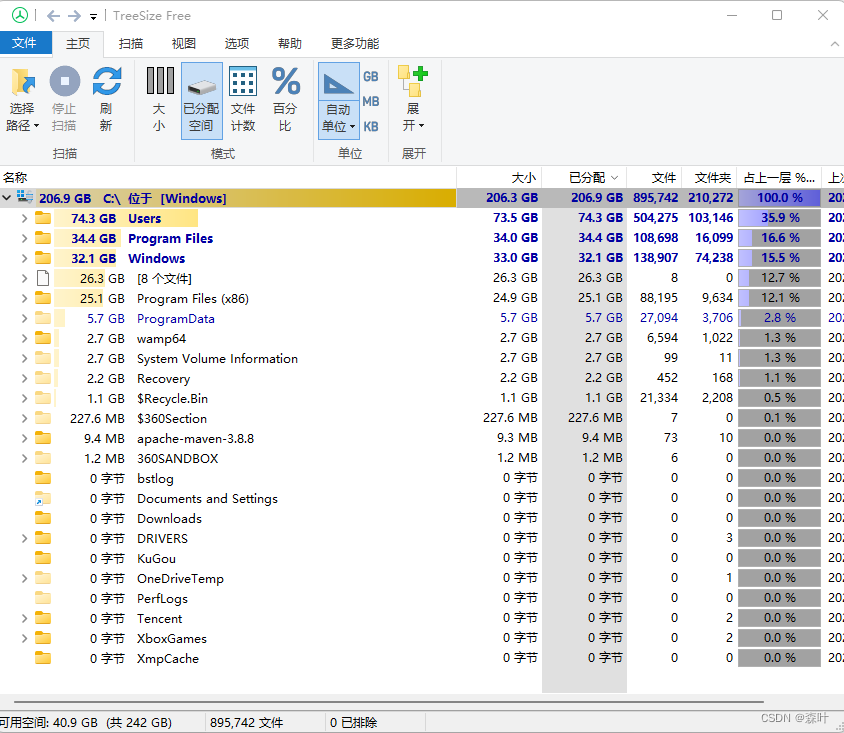
Task: Select the Tencent folder row
Action: pos(422,618)
